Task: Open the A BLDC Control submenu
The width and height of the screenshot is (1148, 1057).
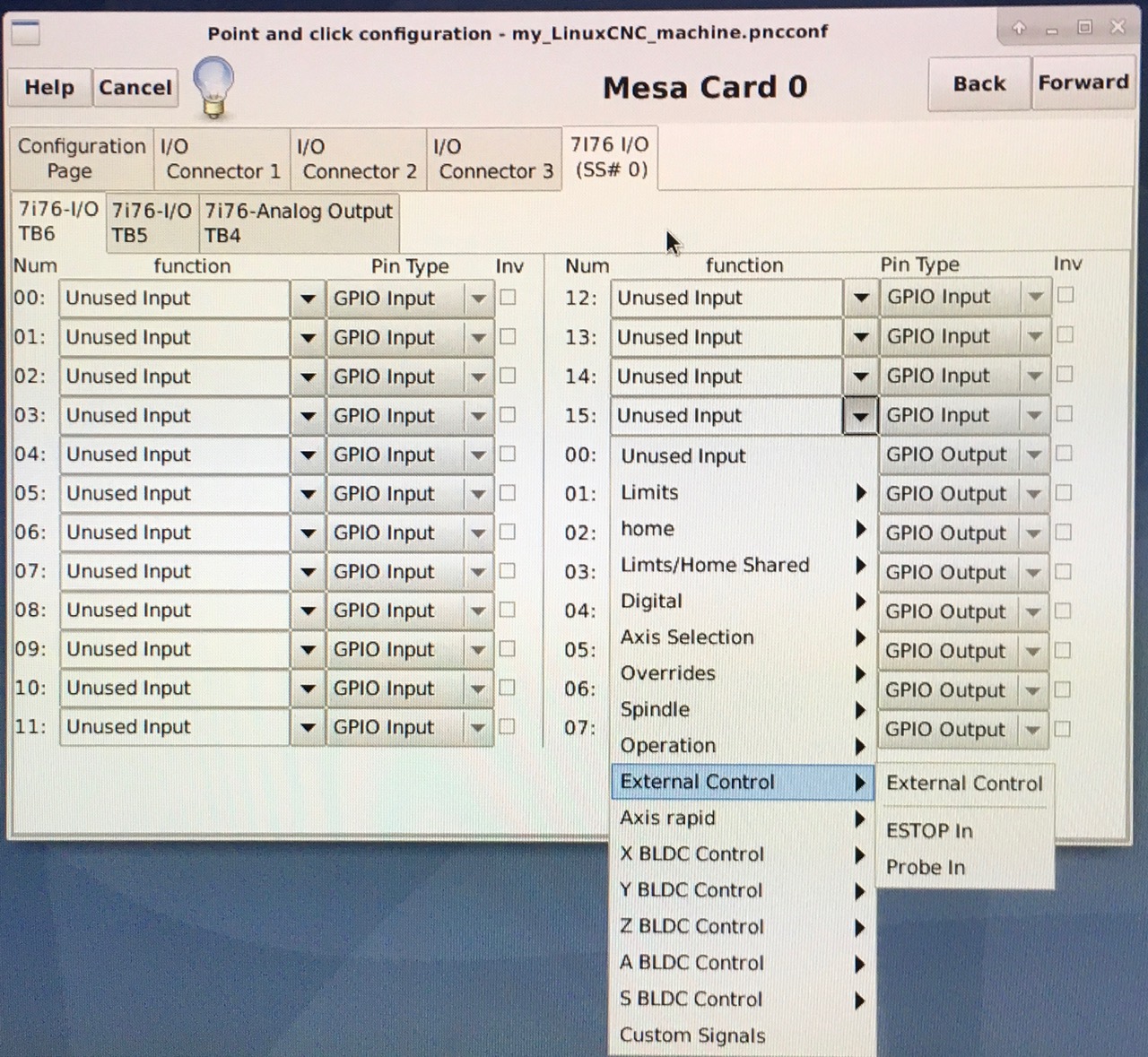Action: 742,963
